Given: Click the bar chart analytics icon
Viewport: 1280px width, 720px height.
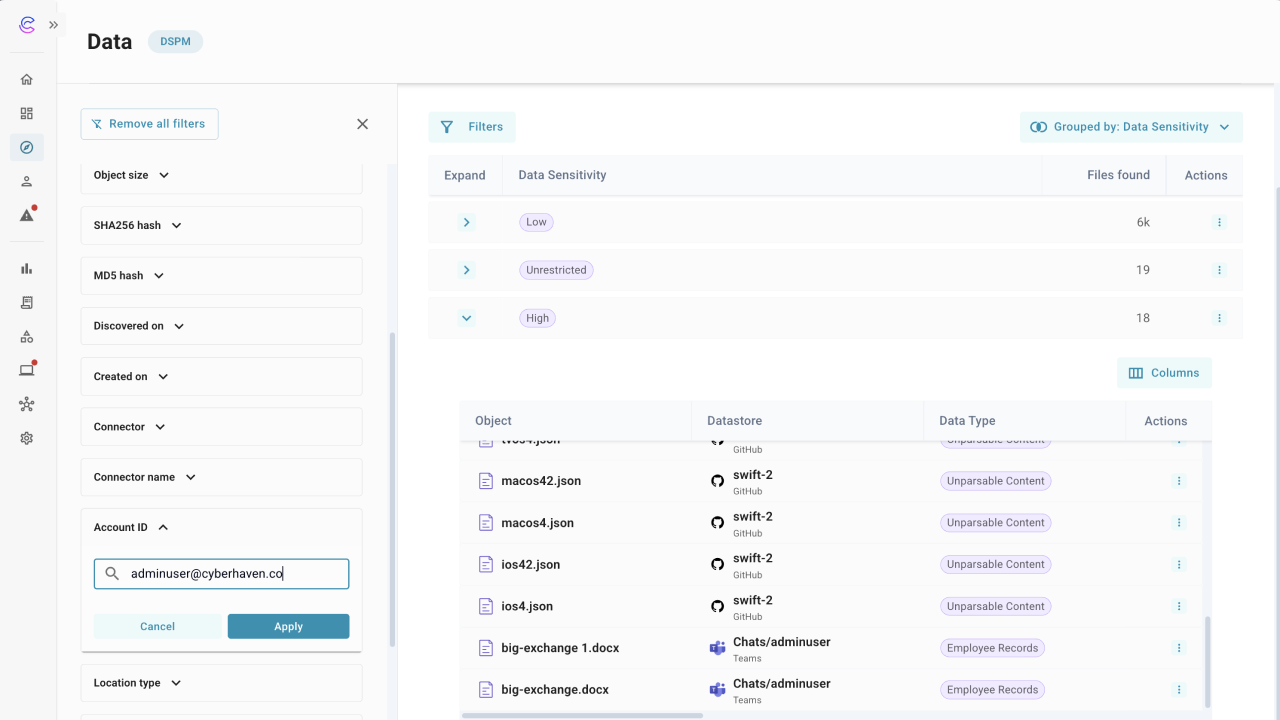Looking at the screenshot, I should [27, 269].
